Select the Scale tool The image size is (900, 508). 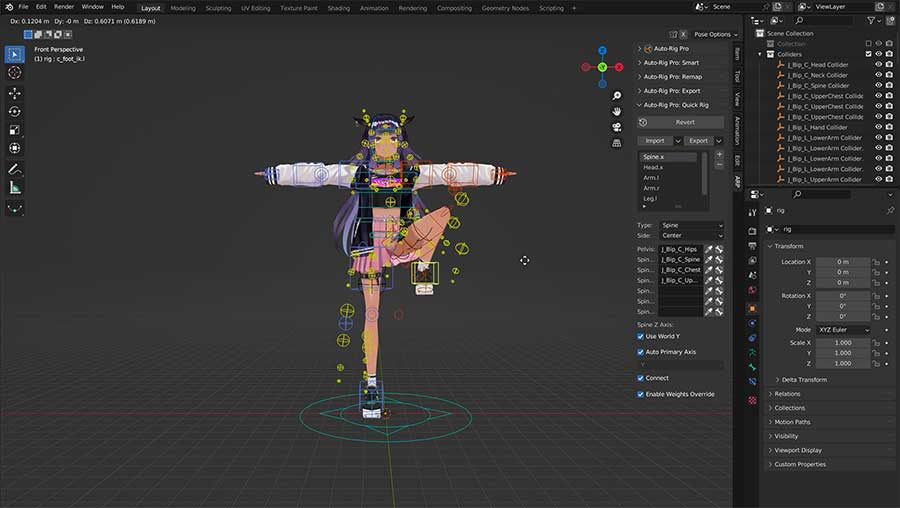point(15,130)
